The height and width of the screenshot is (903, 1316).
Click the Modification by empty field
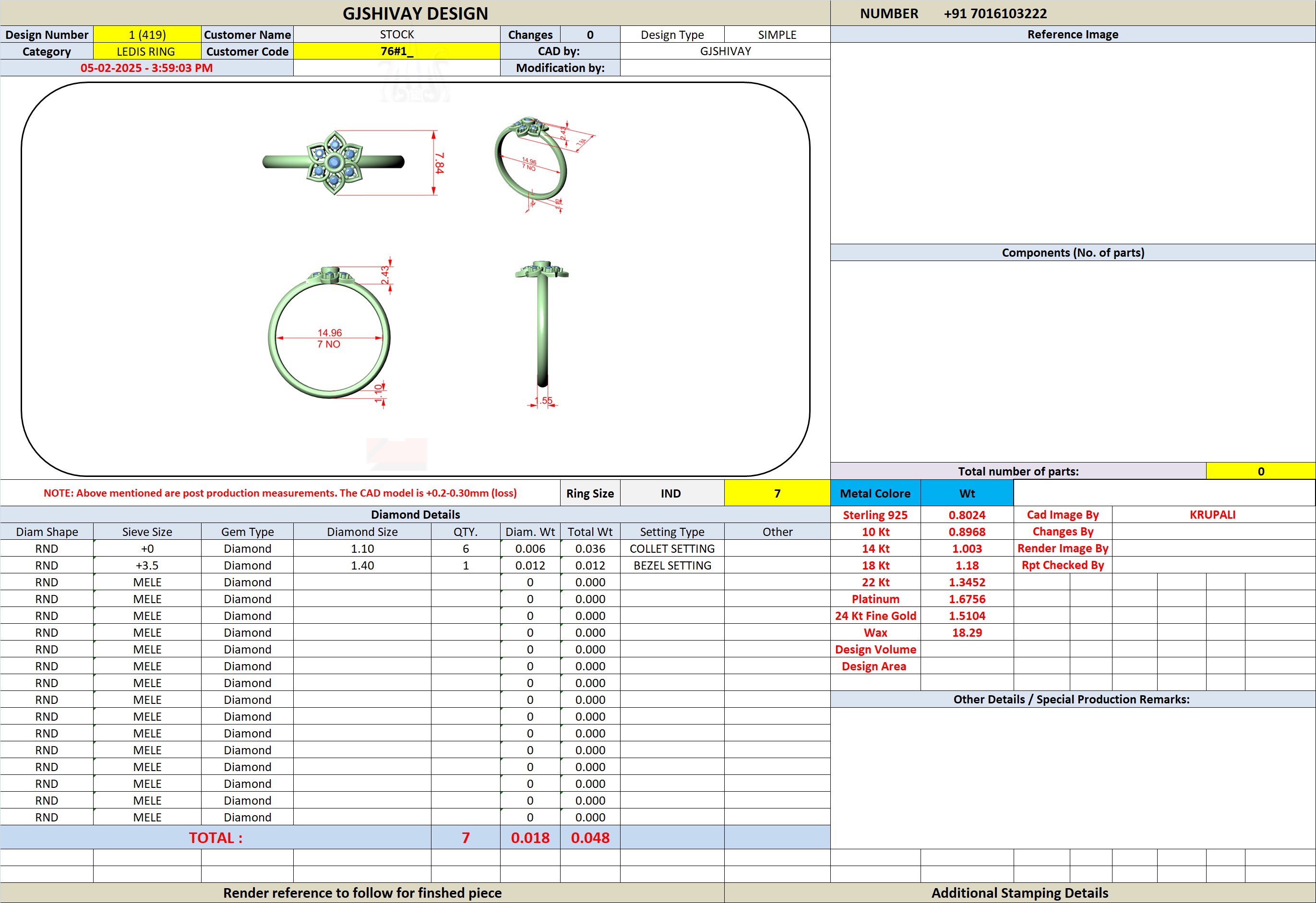[x=725, y=68]
